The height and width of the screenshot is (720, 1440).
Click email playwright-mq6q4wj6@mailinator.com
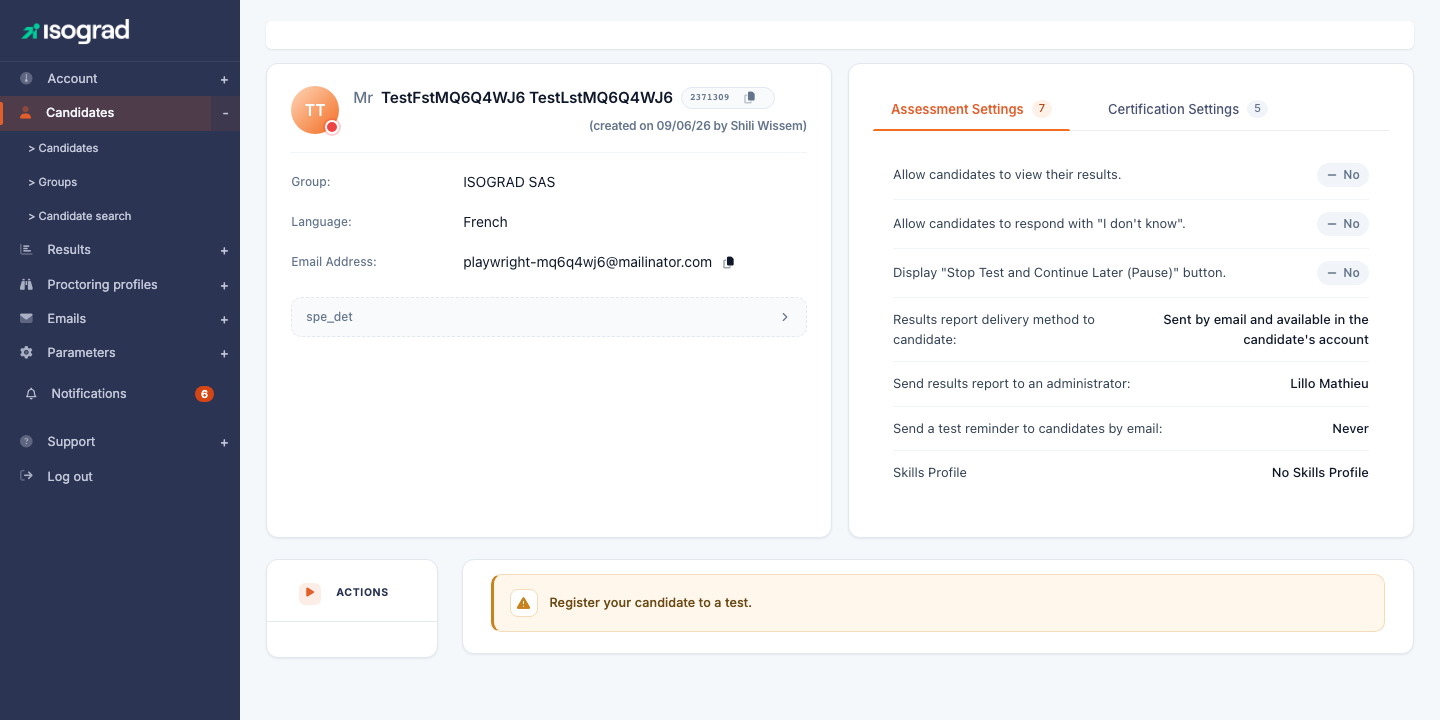tap(587, 262)
